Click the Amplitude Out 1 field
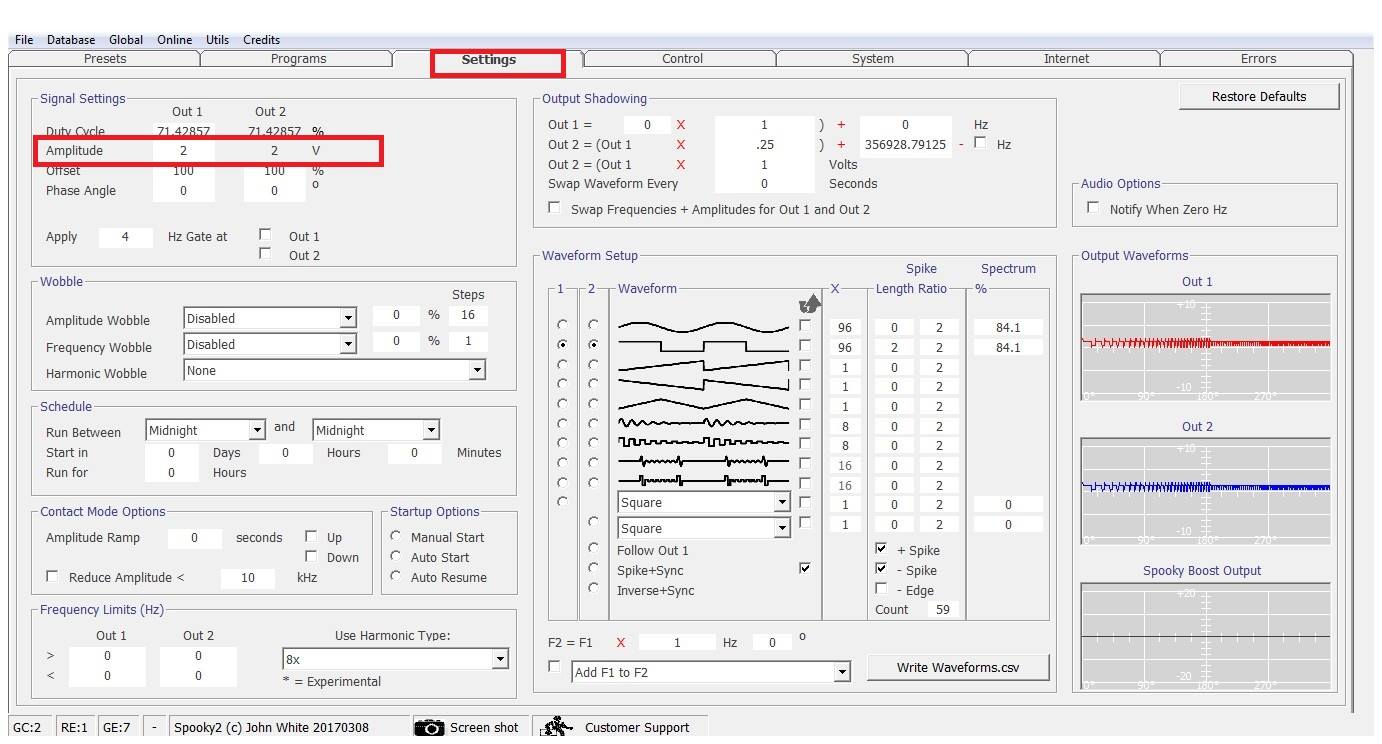The width and height of the screenshot is (1382, 744). tap(183, 151)
